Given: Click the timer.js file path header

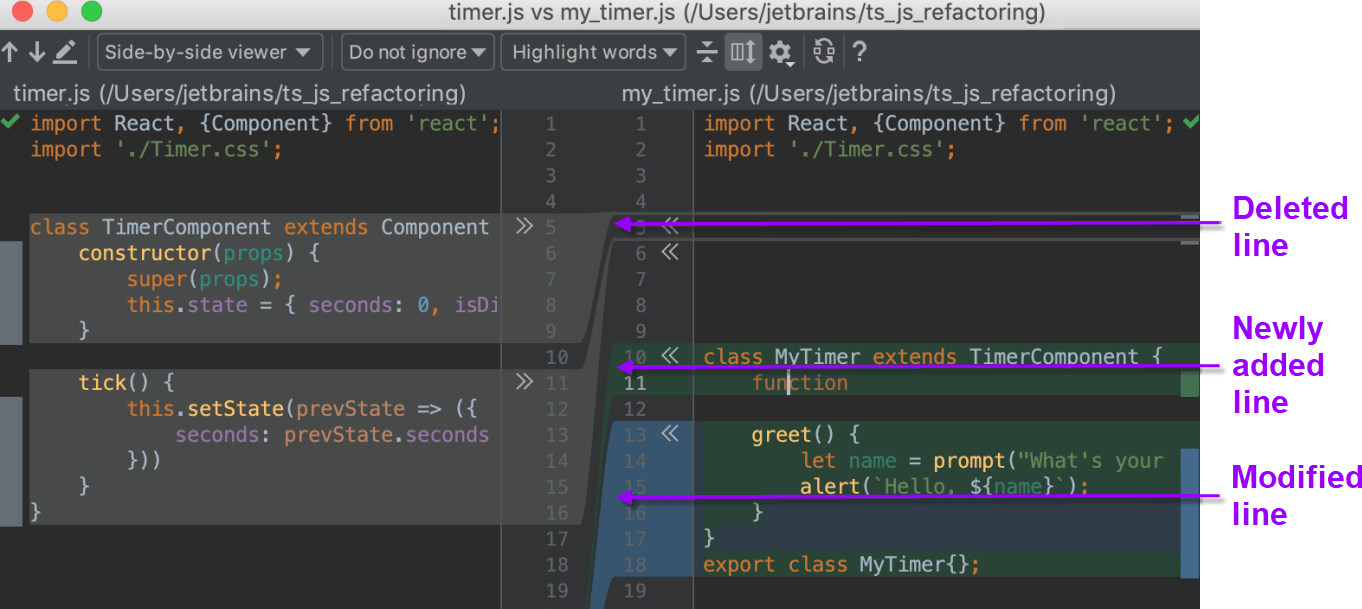Looking at the screenshot, I should click(x=239, y=94).
